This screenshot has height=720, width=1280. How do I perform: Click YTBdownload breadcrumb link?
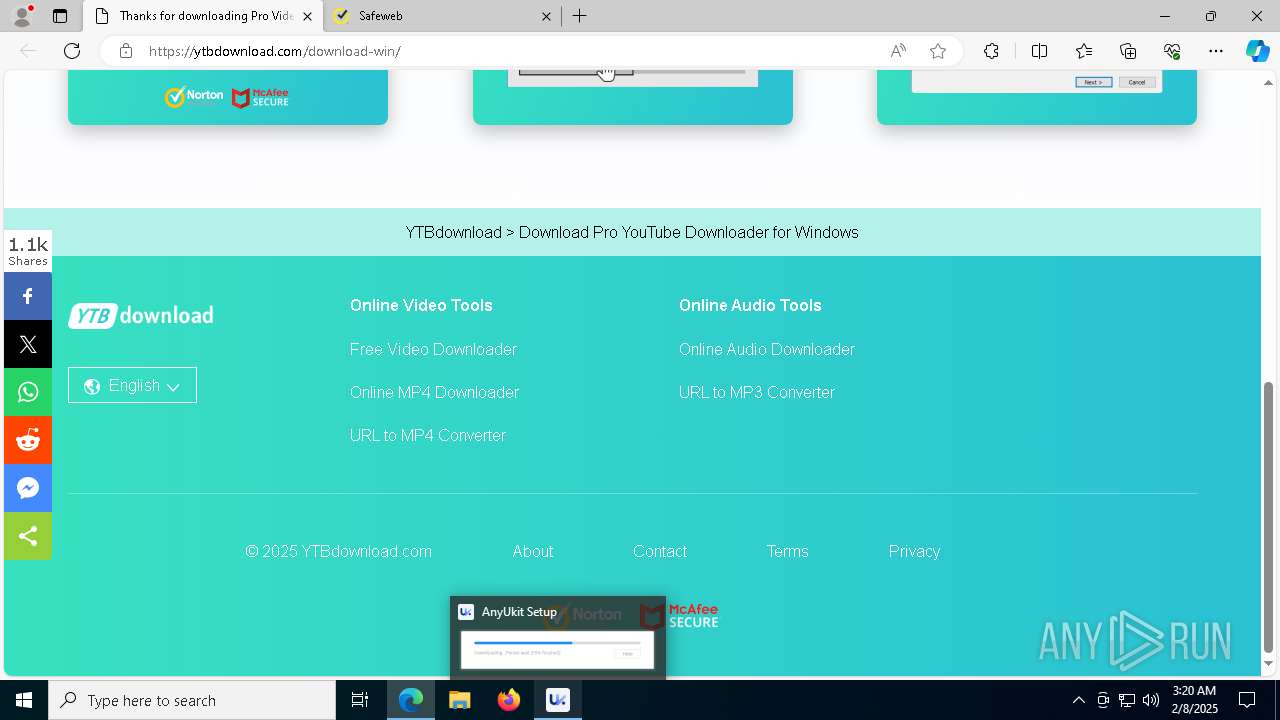[453, 232]
